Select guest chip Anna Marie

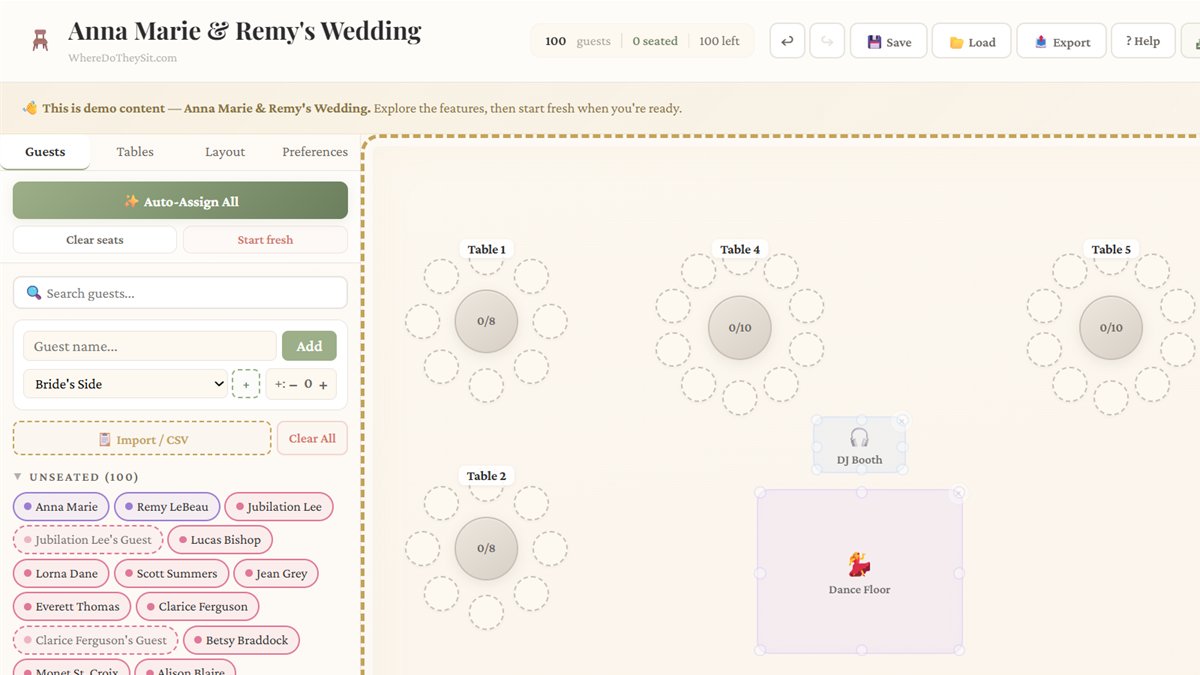(60, 507)
